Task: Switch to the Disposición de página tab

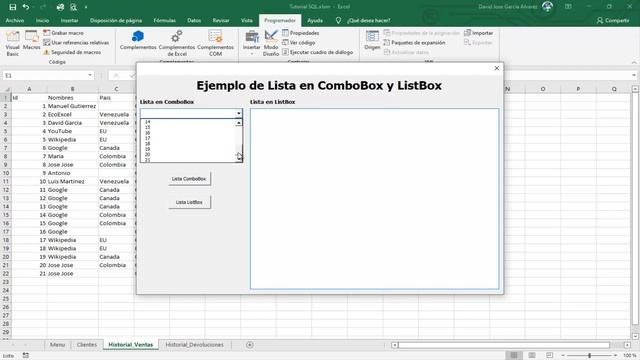Action: (x=116, y=20)
